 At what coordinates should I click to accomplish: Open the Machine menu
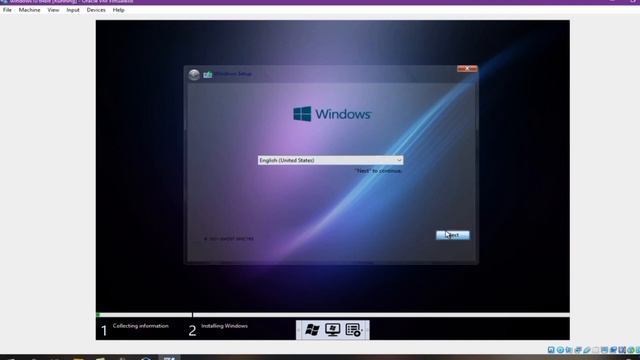[29, 10]
